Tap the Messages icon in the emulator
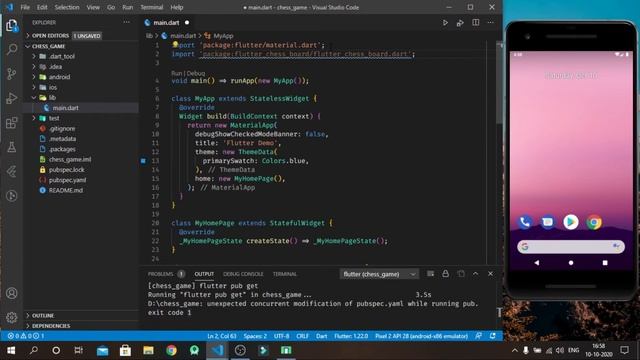 click(x=547, y=222)
